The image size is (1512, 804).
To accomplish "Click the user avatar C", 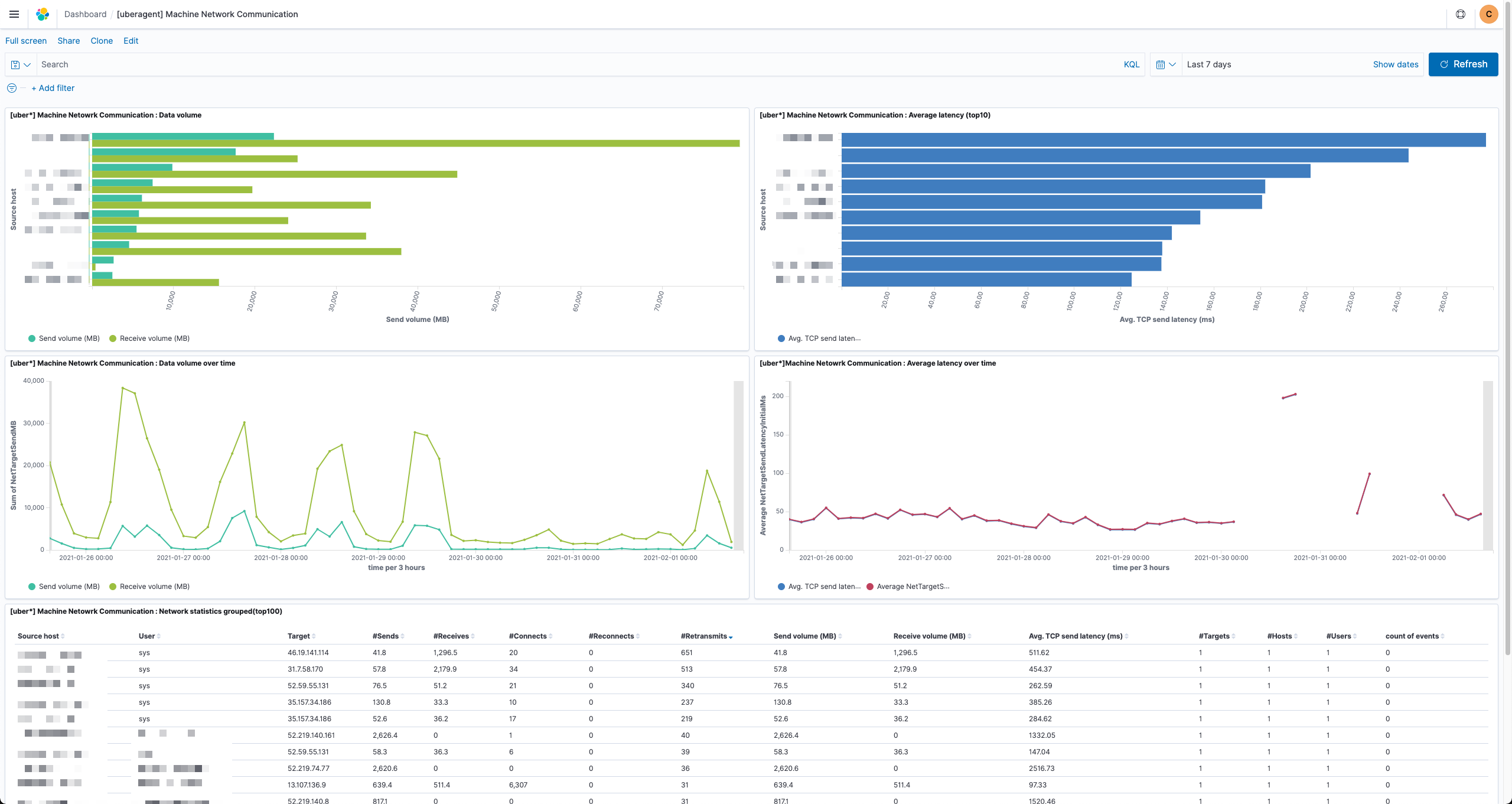I will coord(1488,14).
